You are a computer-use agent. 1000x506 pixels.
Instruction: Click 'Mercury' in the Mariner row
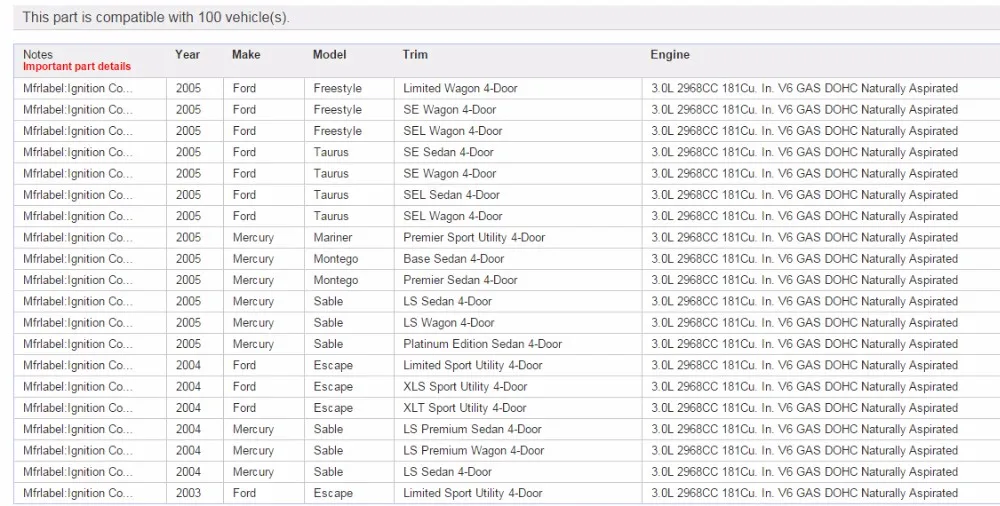253,237
